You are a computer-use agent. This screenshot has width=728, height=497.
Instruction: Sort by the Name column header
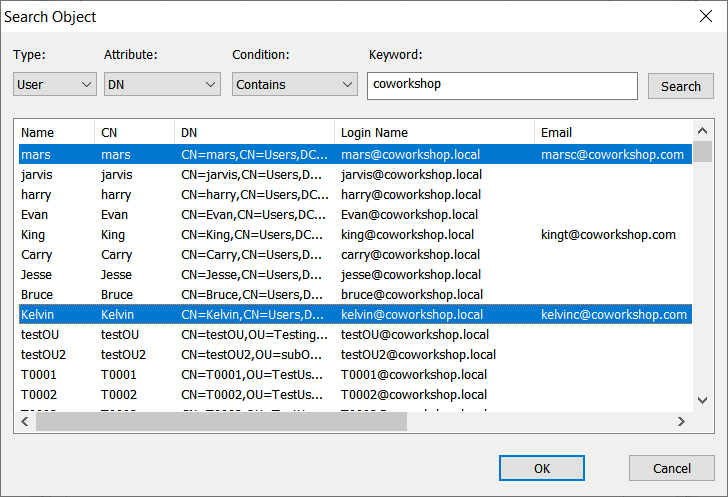56,133
